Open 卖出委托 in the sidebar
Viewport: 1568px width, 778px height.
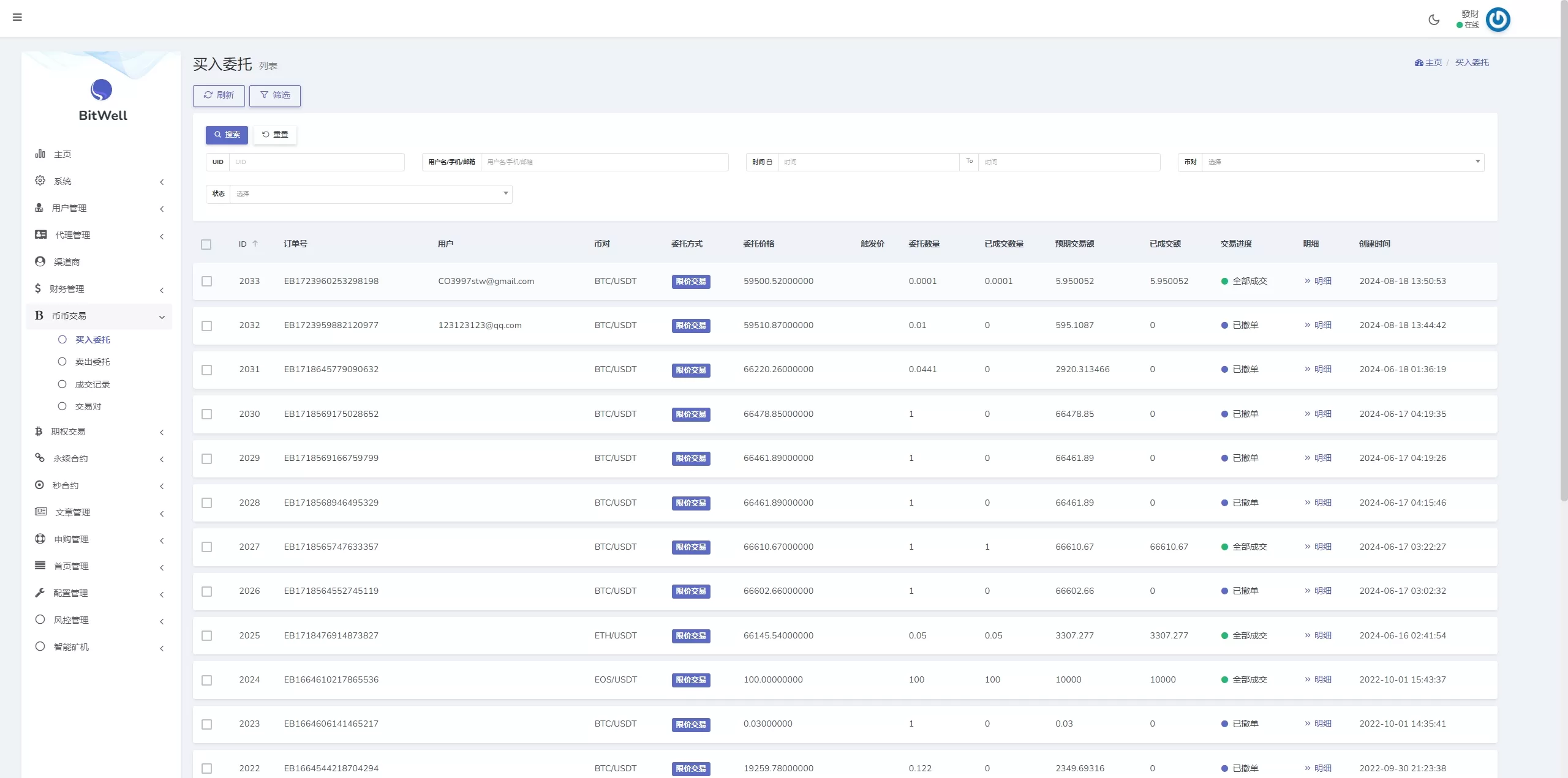point(92,362)
